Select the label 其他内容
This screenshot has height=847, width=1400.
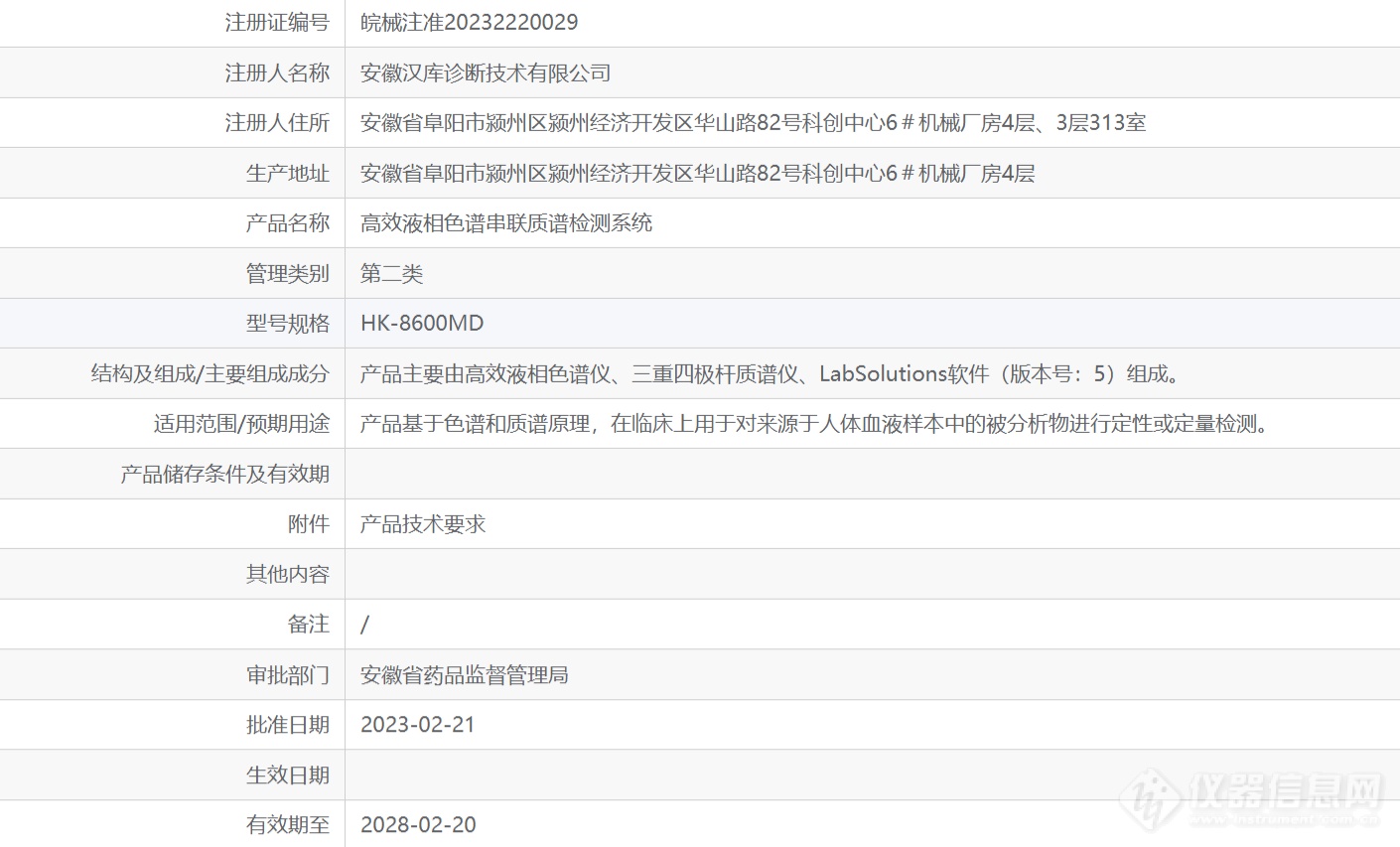[288, 574]
